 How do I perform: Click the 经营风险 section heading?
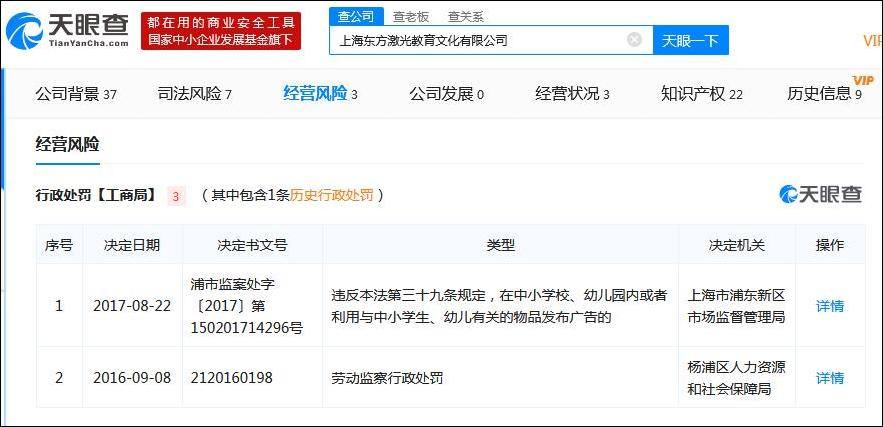tap(68, 145)
